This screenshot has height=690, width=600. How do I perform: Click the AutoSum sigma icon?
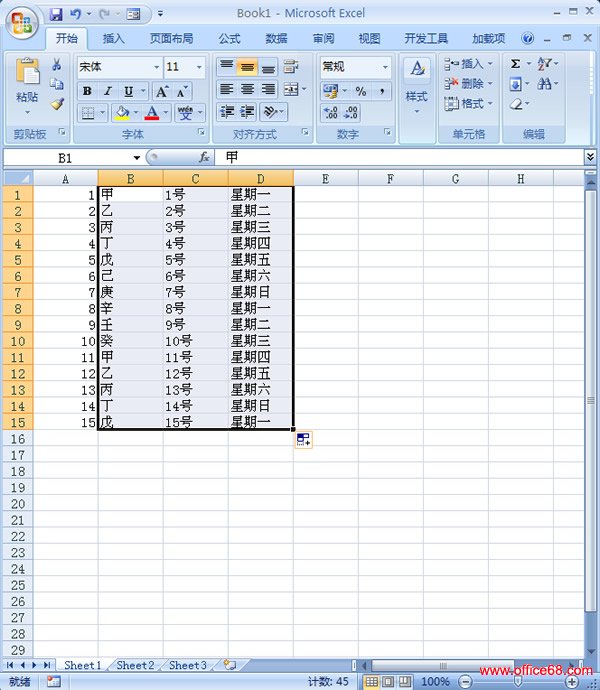[515, 64]
